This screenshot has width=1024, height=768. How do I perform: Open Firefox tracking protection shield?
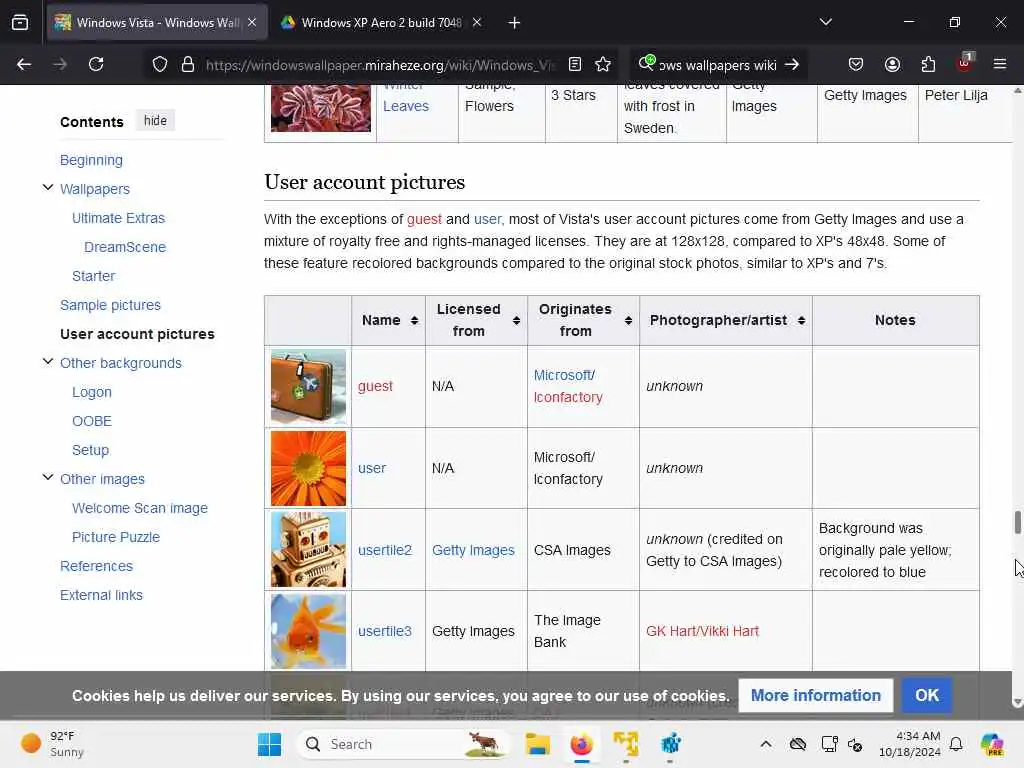[160, 64]
